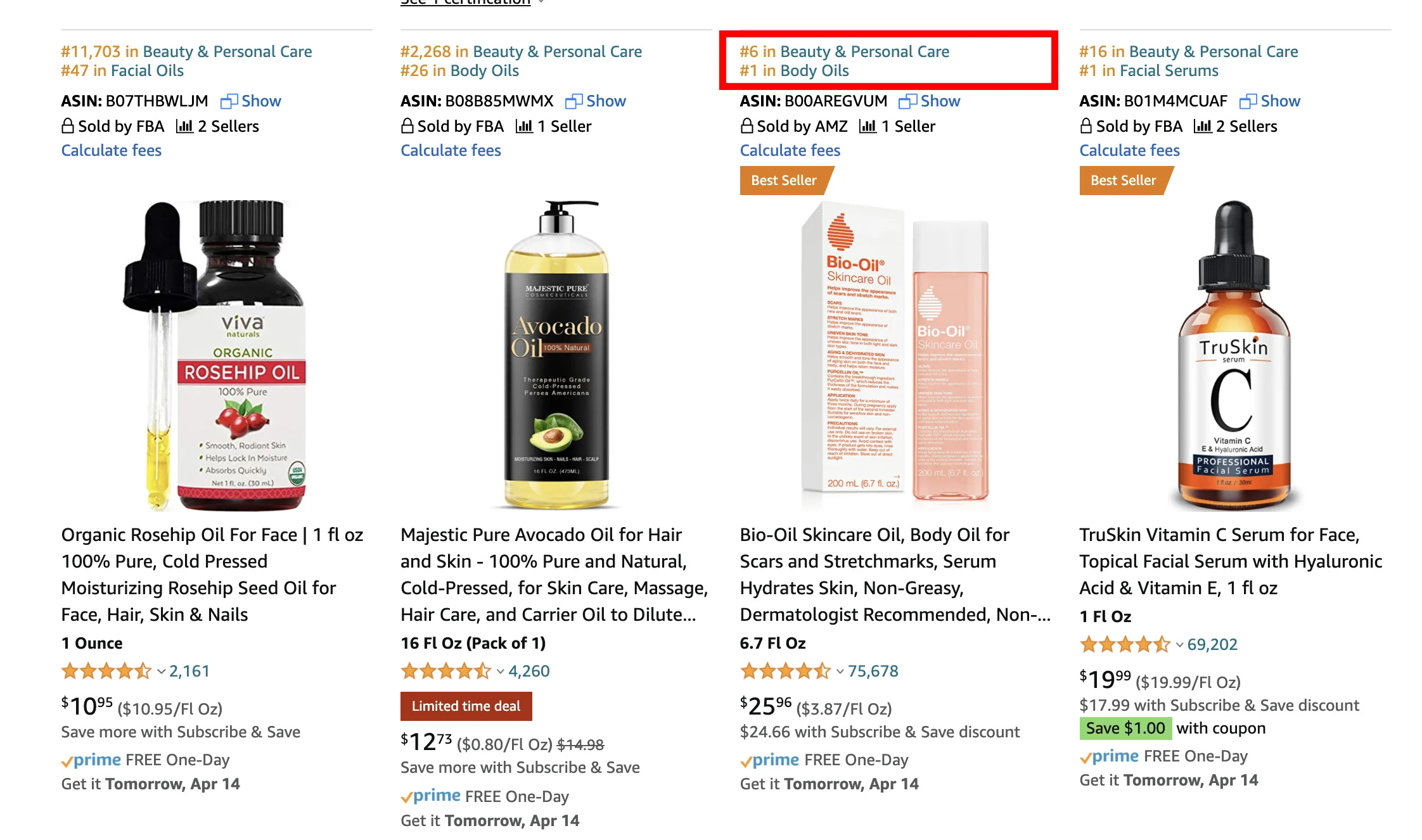Click Best Seller badge above TruSkin serum
The width and height of the screenshot is (1422, 840).
coord(1123,181)
